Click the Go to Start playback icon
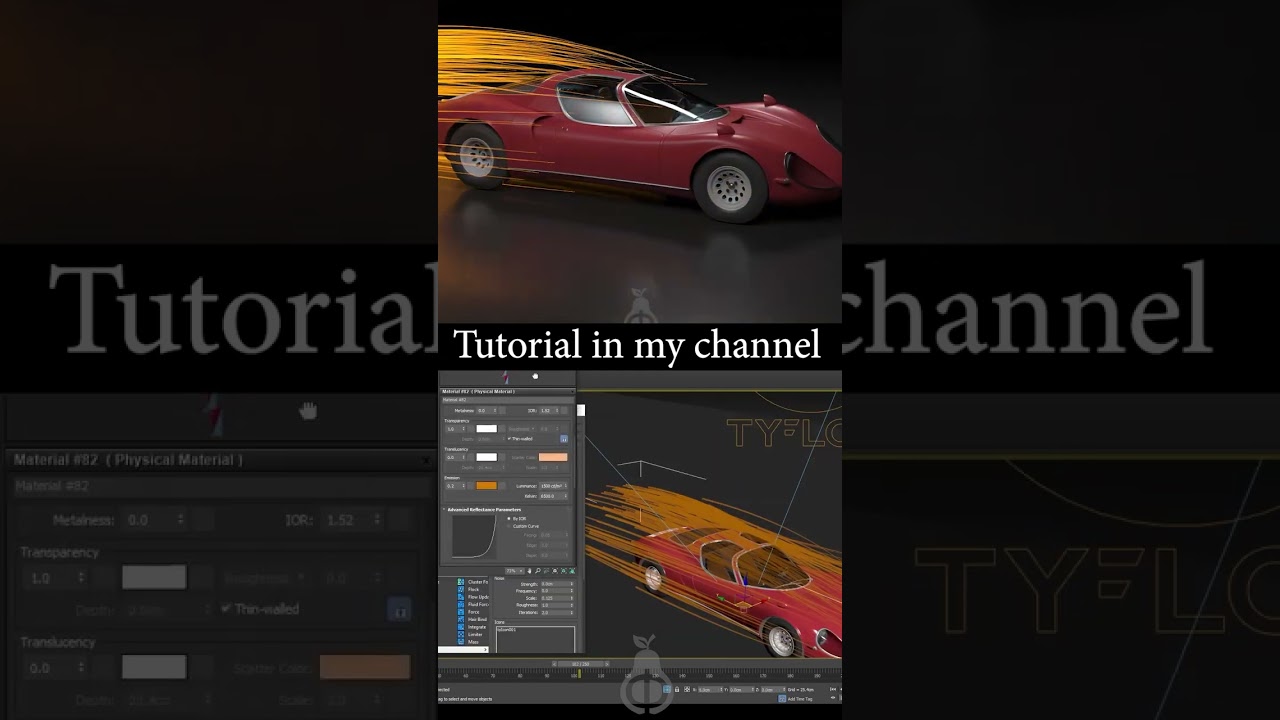The image size is (1280, 720). (x=832, y=689)
